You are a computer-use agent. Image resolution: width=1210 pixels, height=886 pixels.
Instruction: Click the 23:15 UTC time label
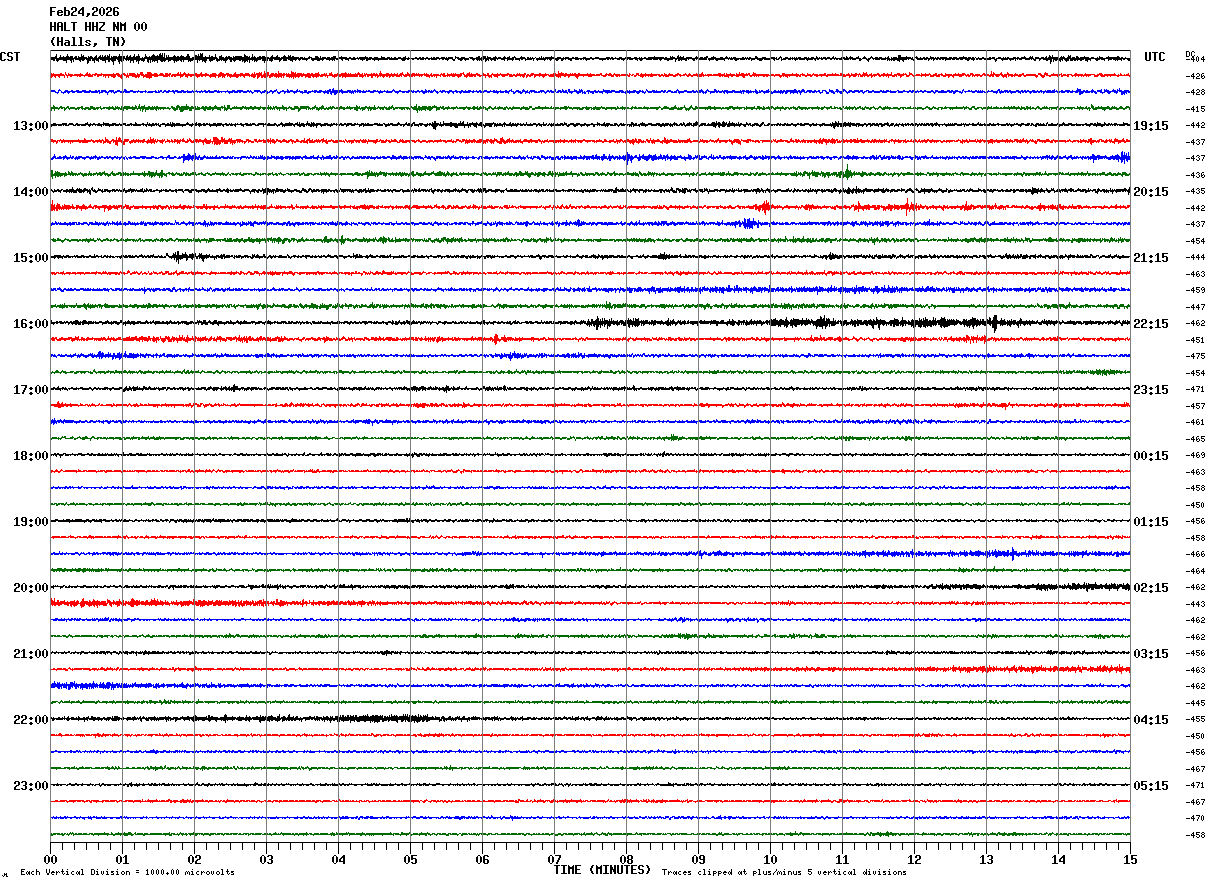tap(1151, 390)
